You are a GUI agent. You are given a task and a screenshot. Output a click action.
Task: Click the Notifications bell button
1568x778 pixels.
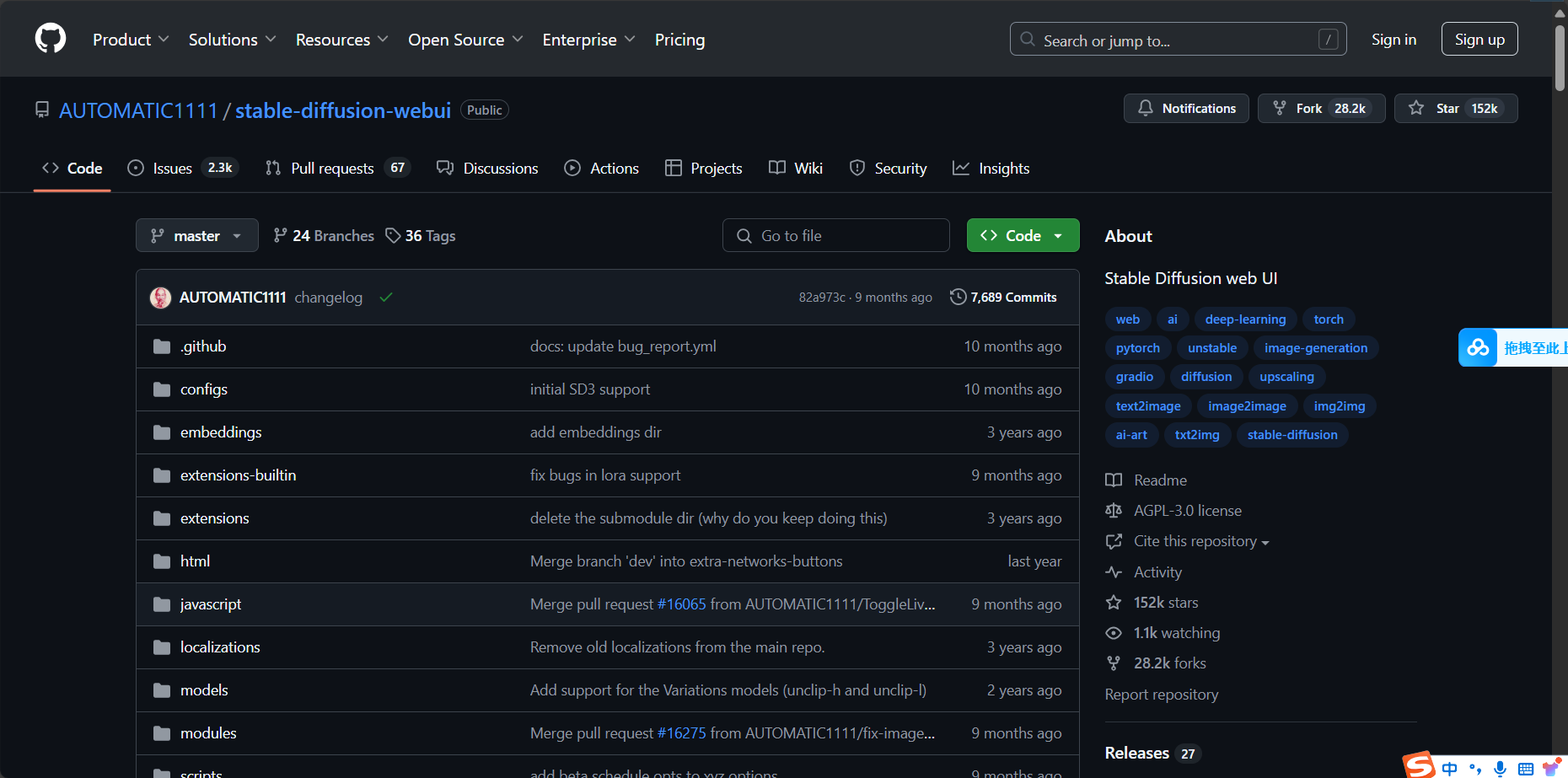tap(1186, 108)
